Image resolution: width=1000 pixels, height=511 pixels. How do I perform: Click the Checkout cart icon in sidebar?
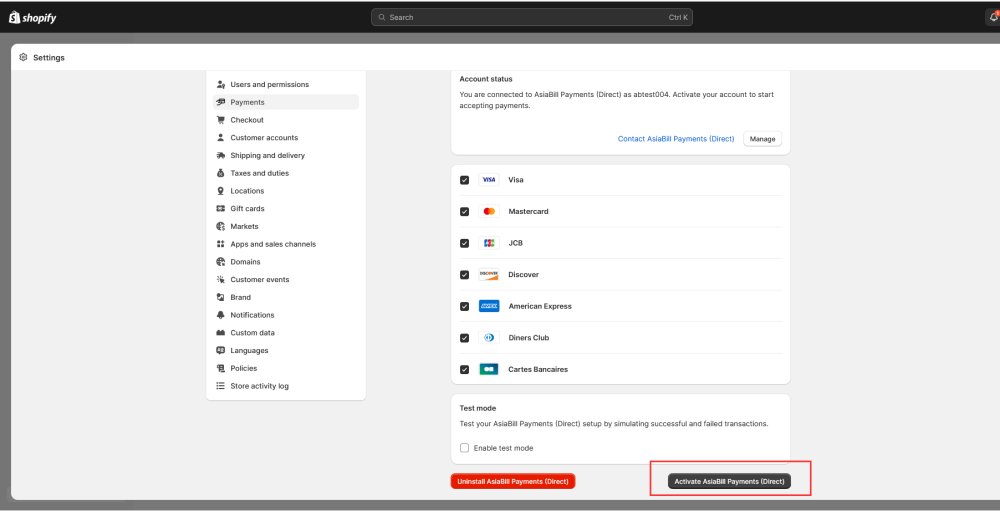(221, 120)
